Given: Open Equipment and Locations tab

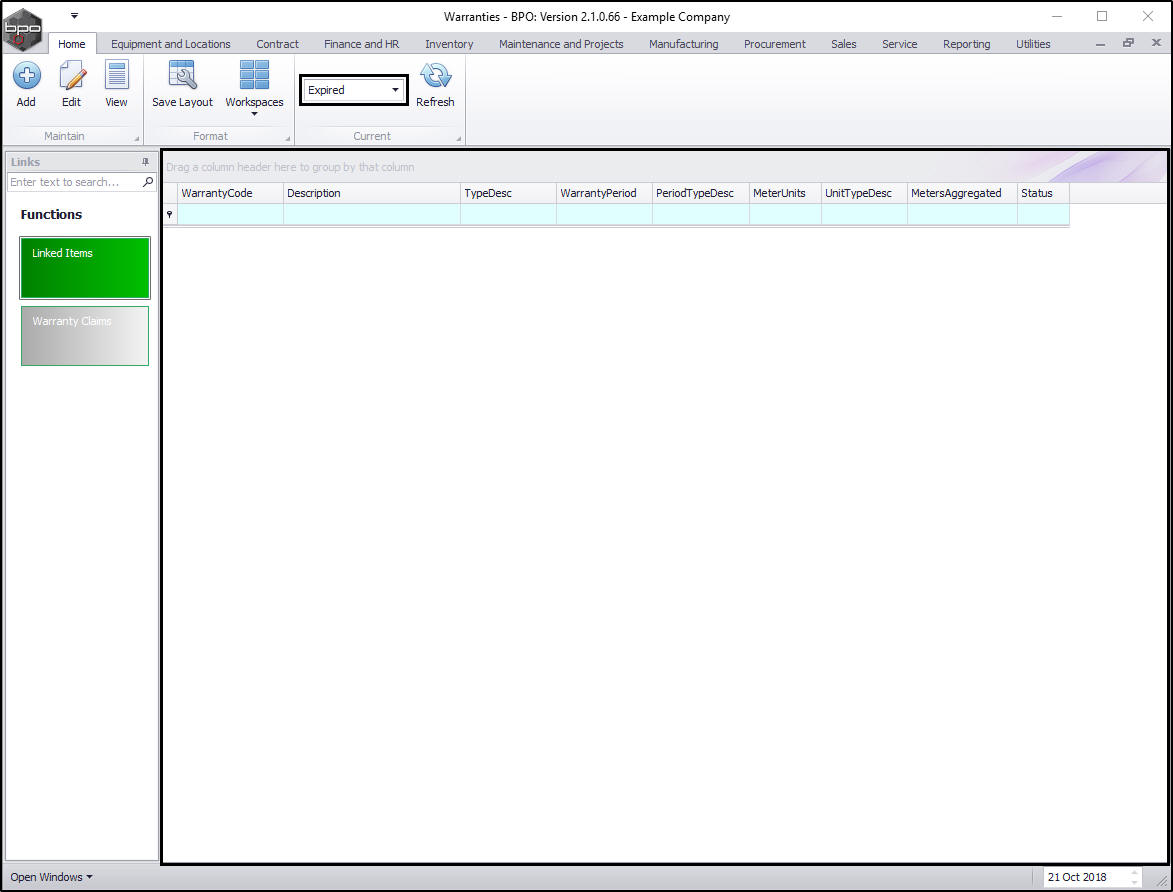Looking at the screenshot, I should pos(171,44).
